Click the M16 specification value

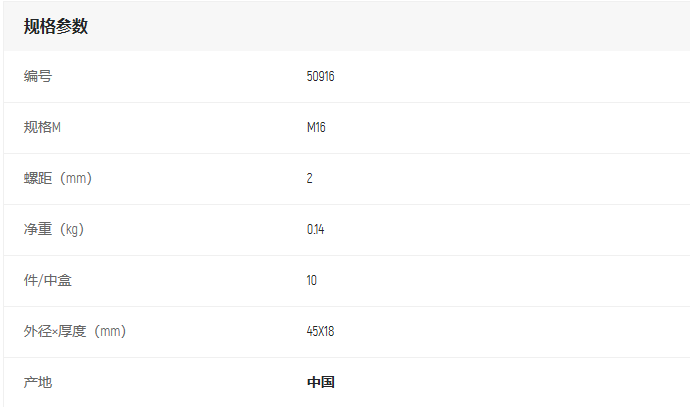pyautogui.click(x=316, y=127)
